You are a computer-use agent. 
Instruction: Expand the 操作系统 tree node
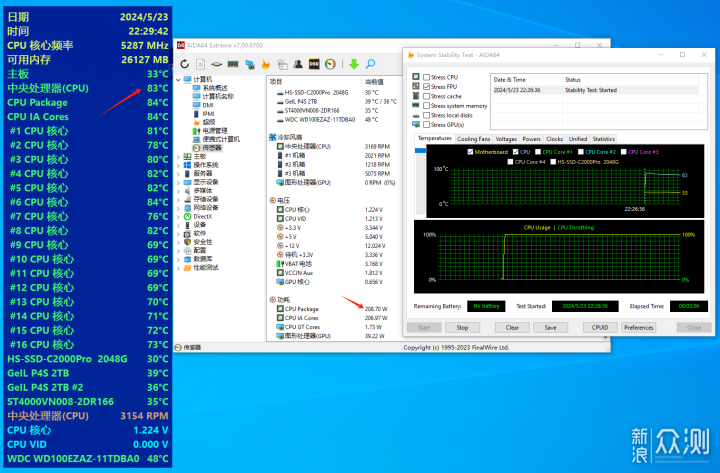[179, 165]
